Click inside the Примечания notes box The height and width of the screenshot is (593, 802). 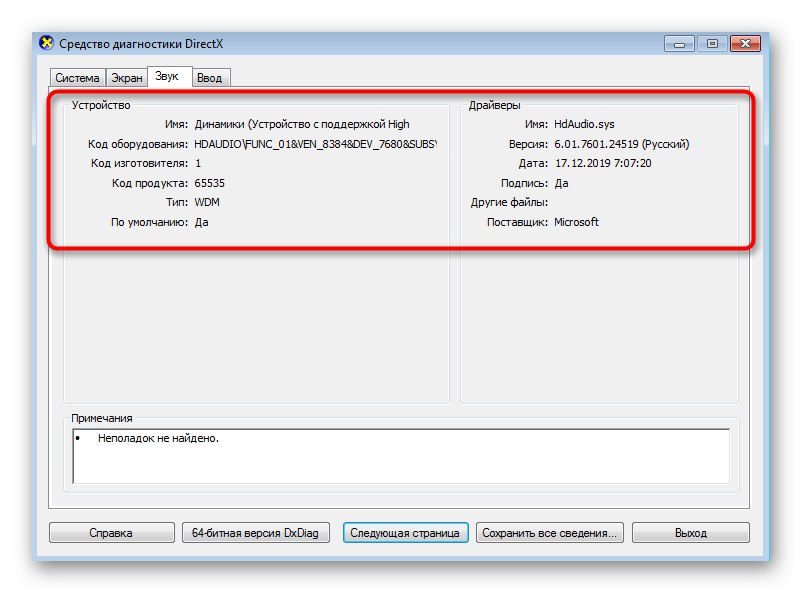[402, 456]
